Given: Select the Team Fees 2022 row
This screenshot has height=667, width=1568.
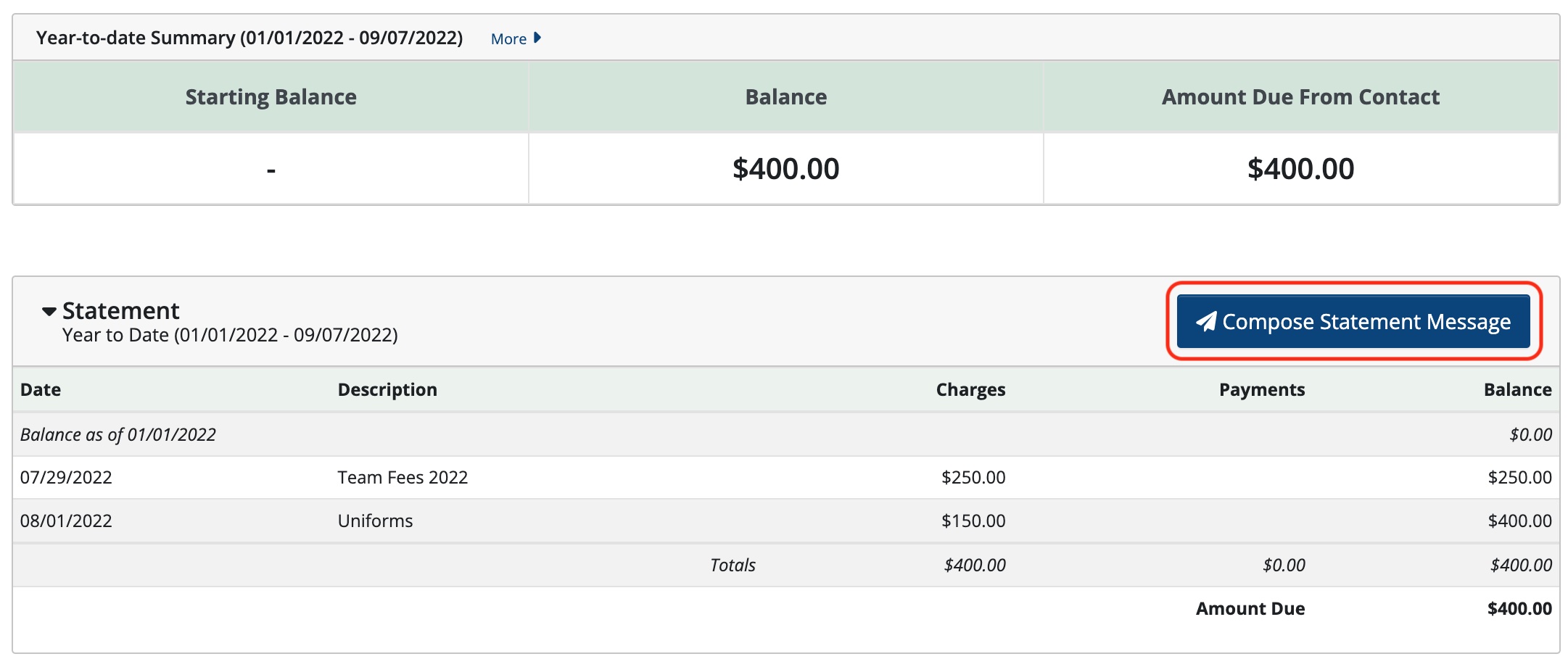Looking at the screenshot, I should click(786, 477).
